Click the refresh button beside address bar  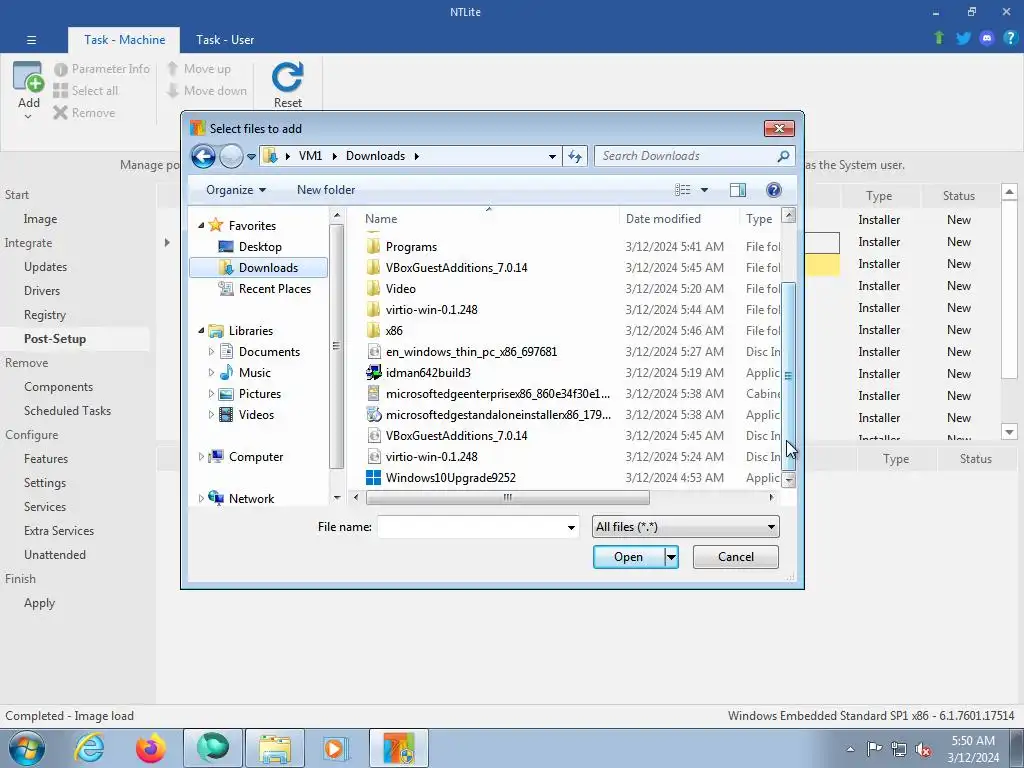click(x=575, y=156)
